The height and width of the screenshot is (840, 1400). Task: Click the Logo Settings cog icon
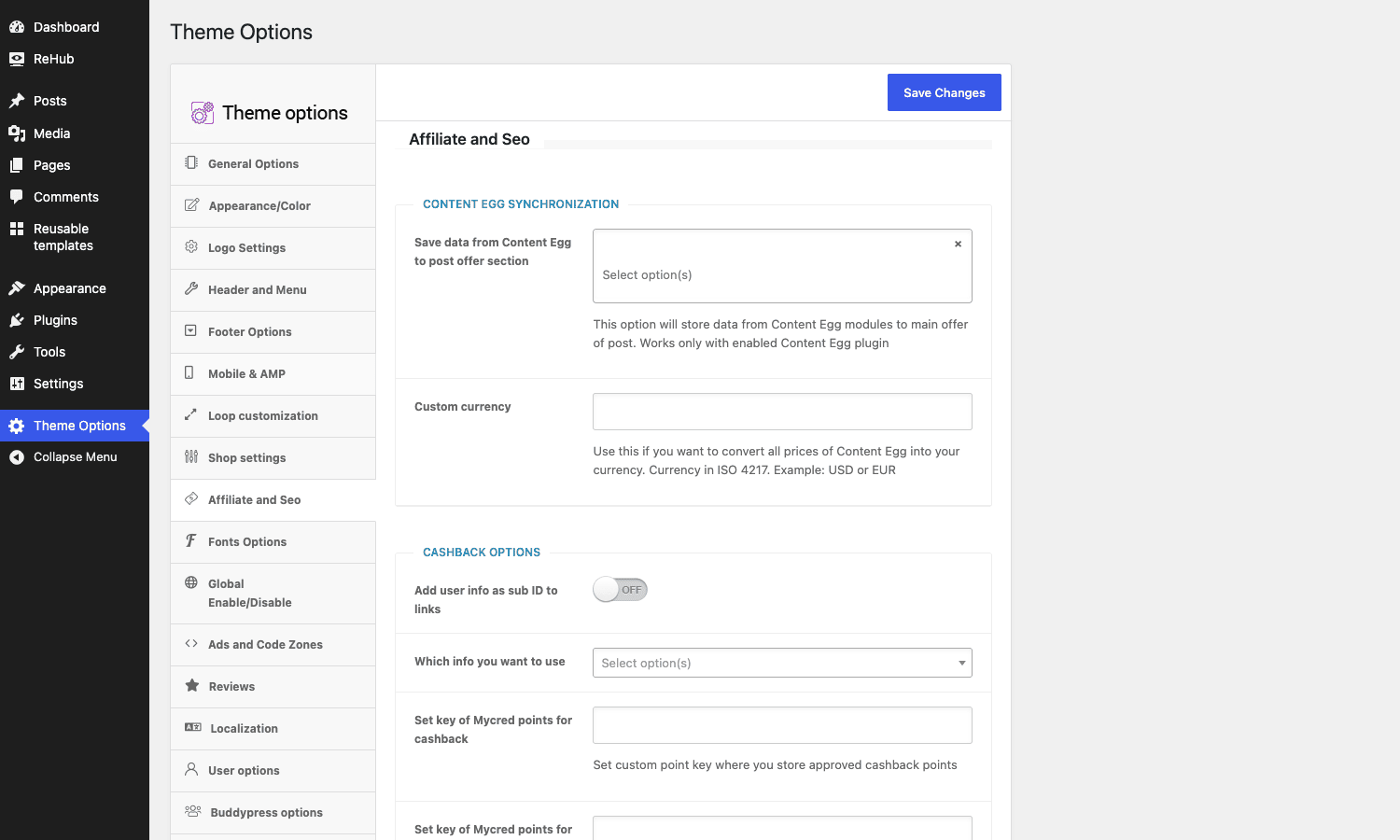pyautogui.click(x=191, y=246)
